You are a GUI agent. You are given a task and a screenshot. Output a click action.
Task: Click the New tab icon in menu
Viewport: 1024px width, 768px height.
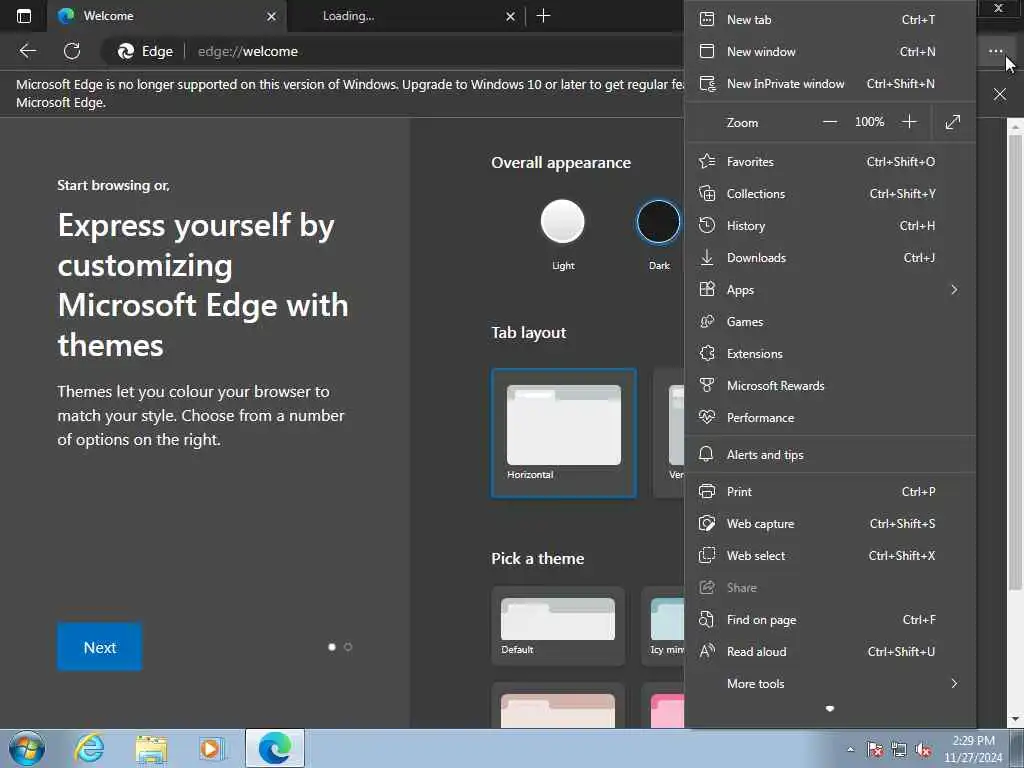[707, 19]
